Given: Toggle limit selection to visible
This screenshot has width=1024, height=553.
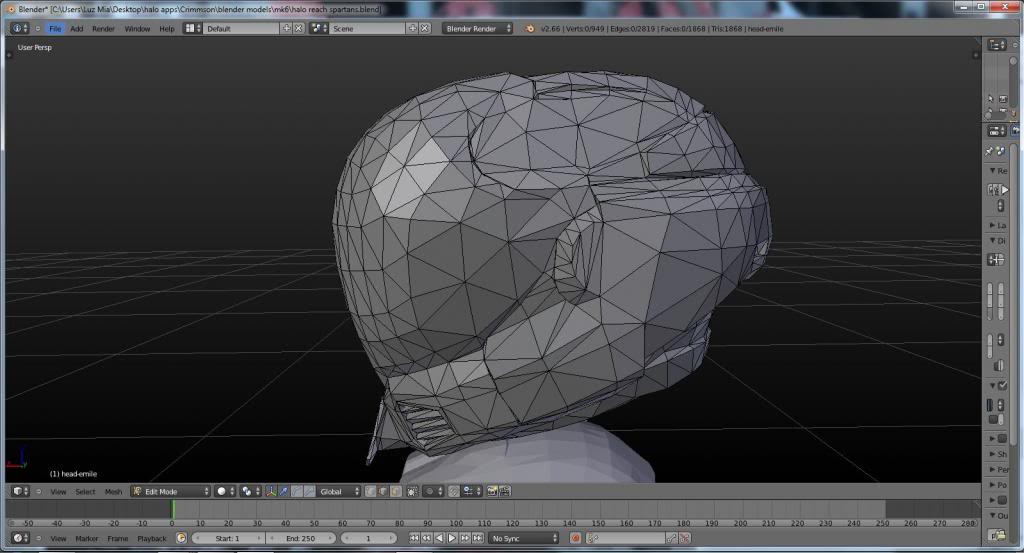Looking at the screenshot, I should point(412,491).
